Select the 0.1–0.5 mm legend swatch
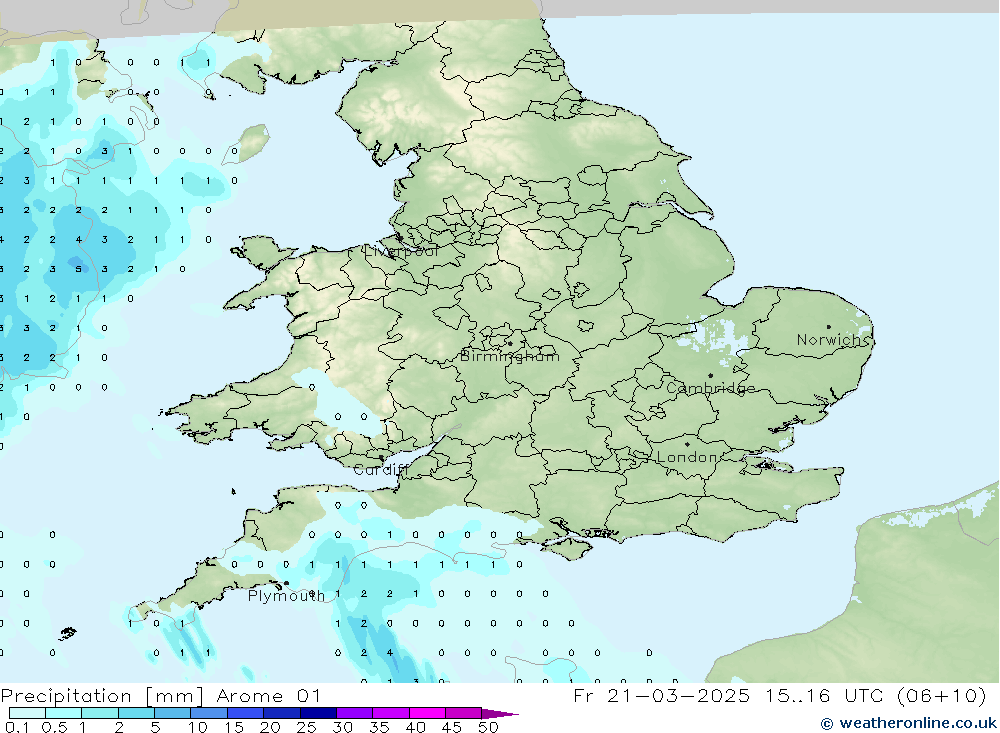Viewport: 1000px width, 733px height. [x=27, y=713]
